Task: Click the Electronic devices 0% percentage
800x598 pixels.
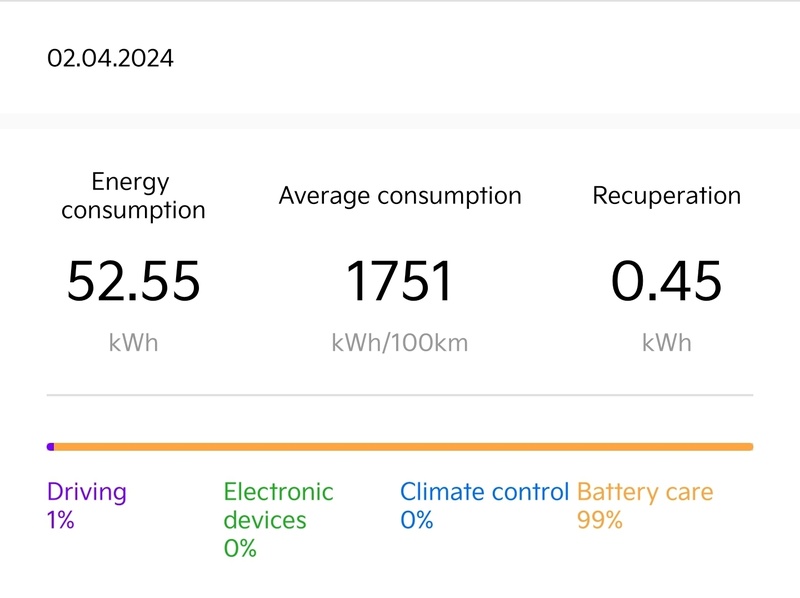Action: point(240,548)
